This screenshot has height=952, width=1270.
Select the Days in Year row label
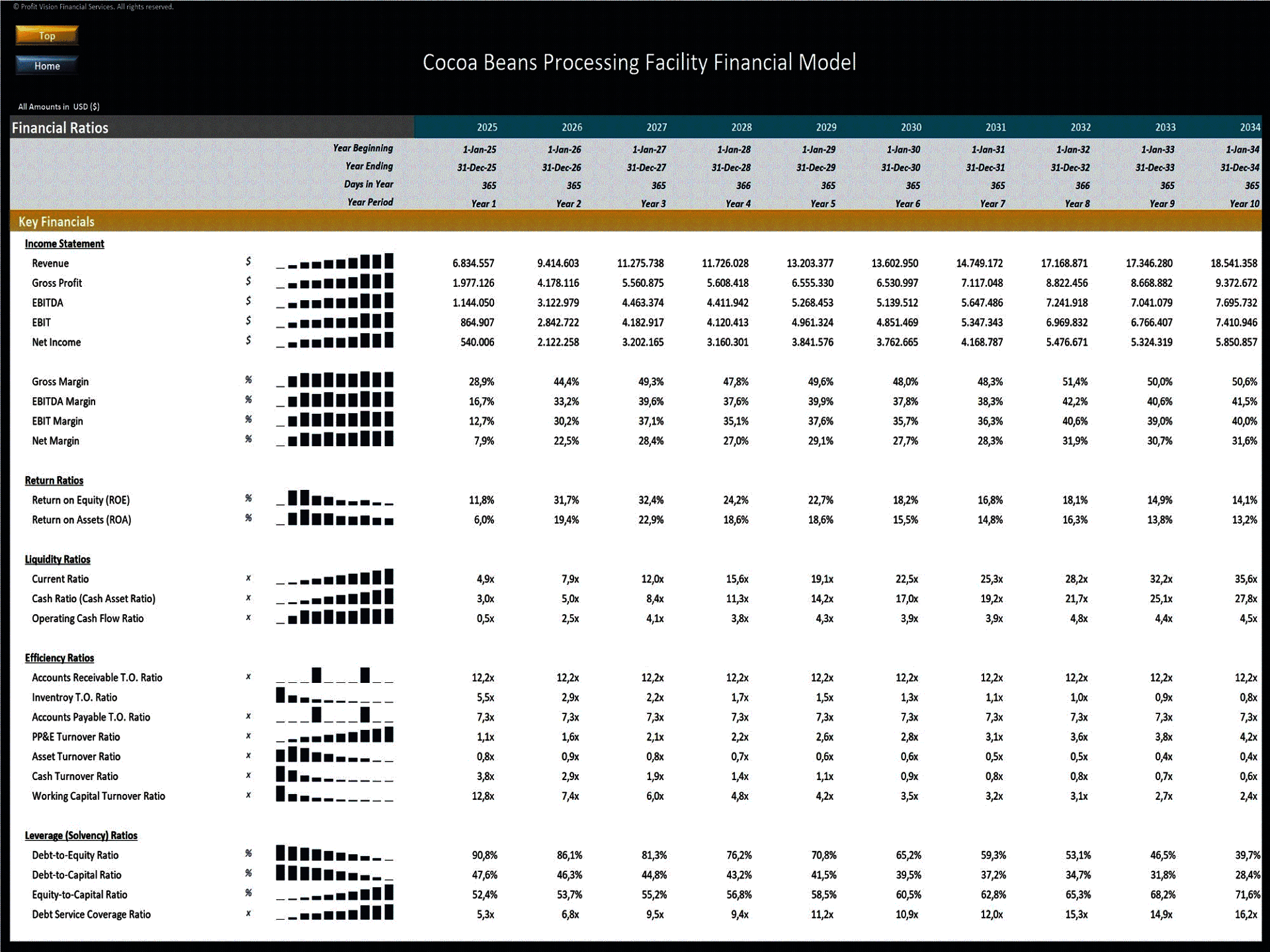(x=368, y=184)
